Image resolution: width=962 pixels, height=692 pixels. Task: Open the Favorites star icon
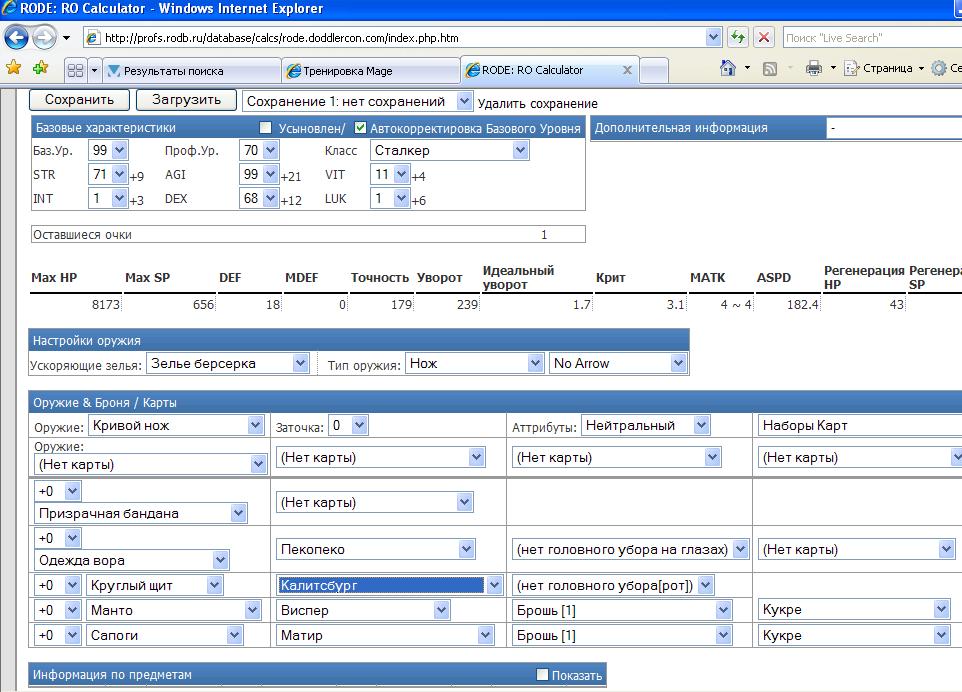14,69
